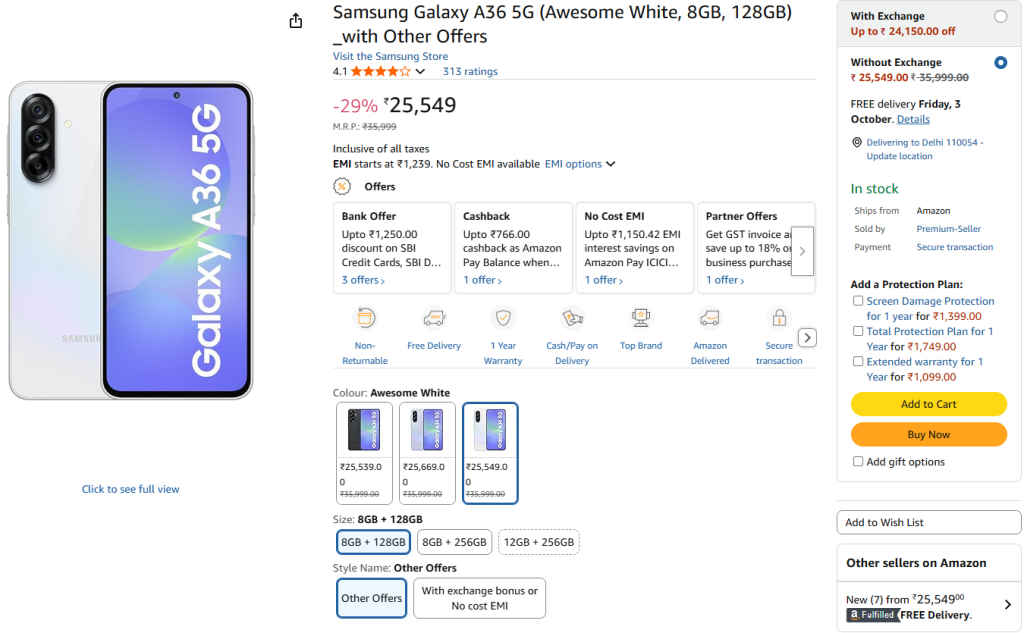Open the Visit the Samsung Store link

point(389,56)
